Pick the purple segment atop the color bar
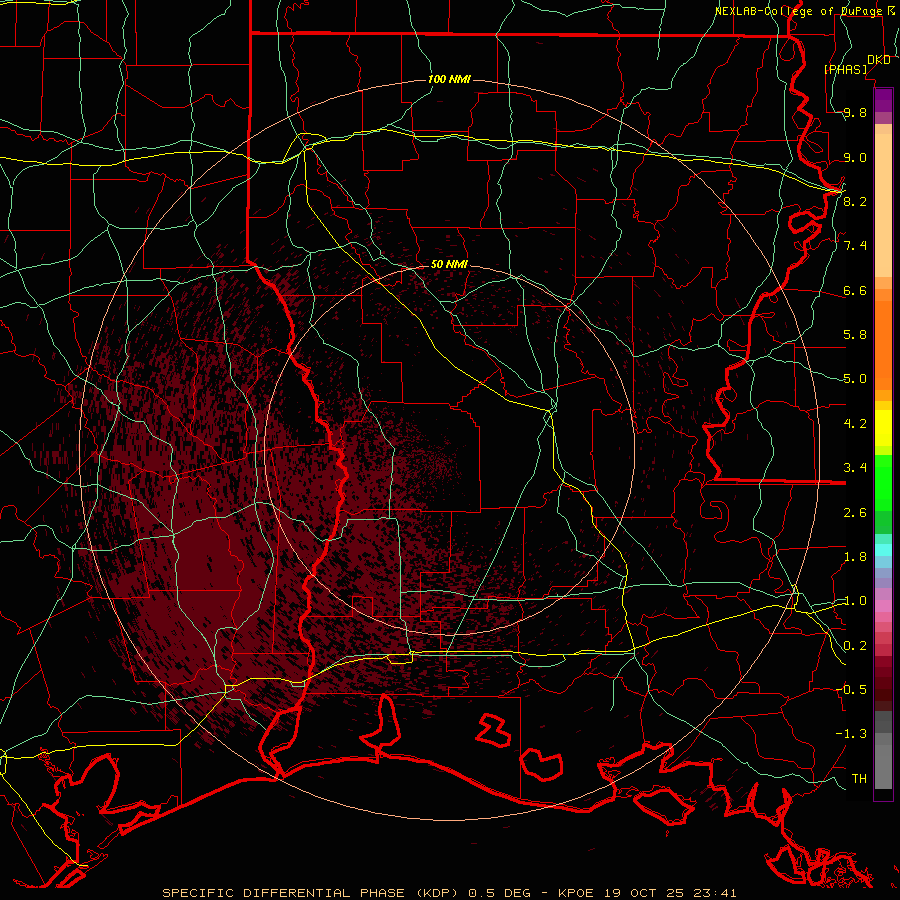 point(883,100)
